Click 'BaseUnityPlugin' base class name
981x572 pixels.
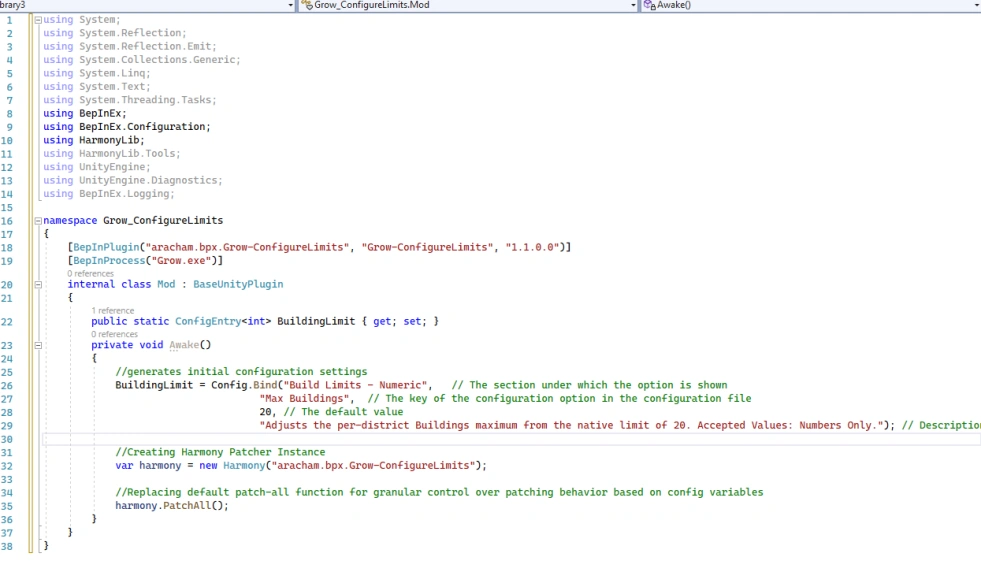click(238, 284)
